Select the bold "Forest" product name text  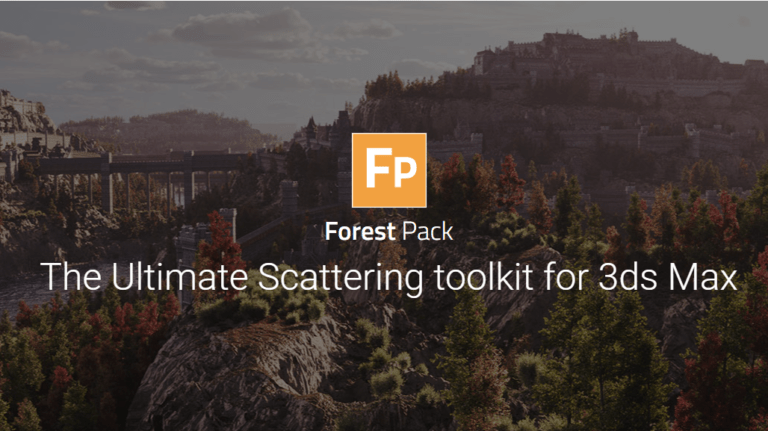[x=360, y=231]
